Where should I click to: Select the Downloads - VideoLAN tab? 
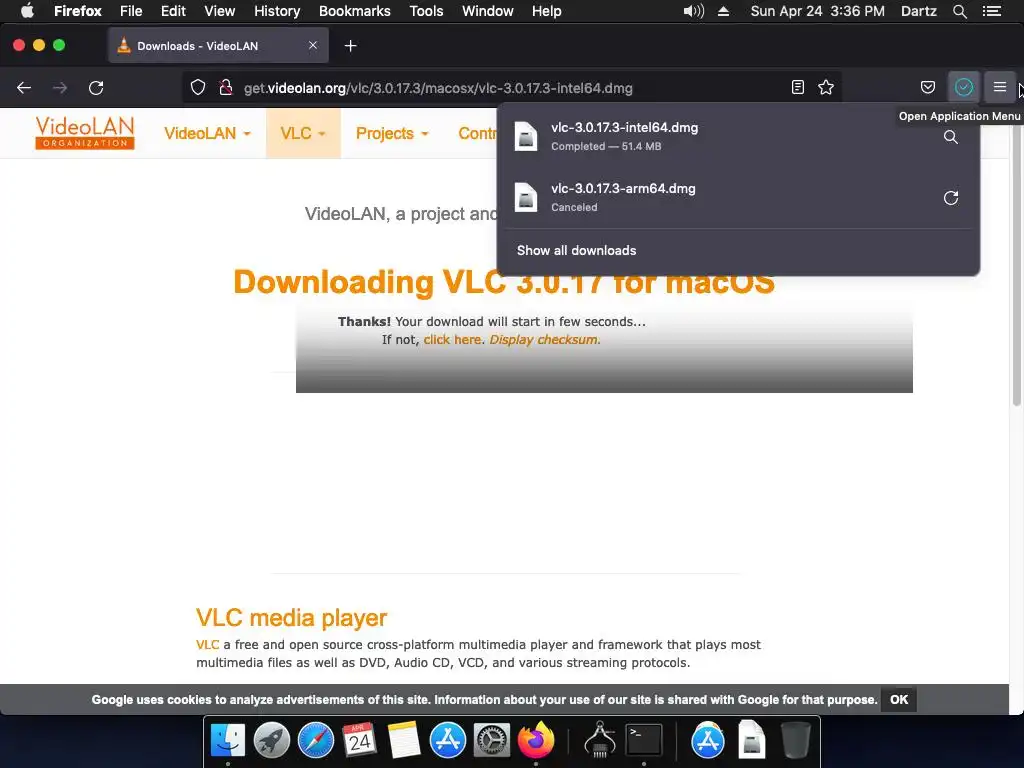218,46
